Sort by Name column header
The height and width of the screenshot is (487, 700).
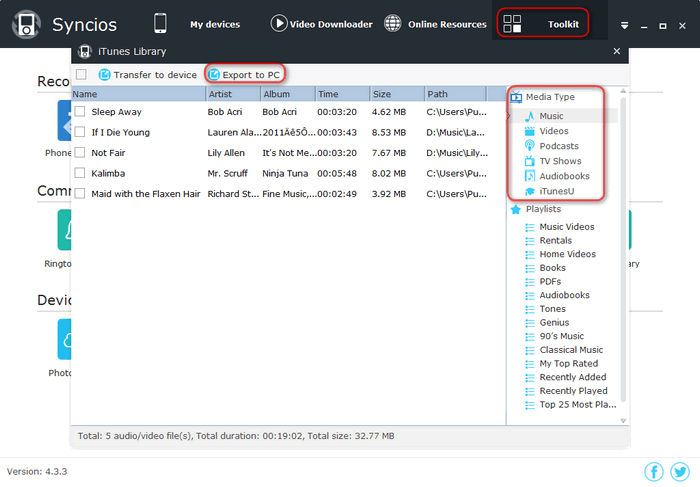pos(138,94)
